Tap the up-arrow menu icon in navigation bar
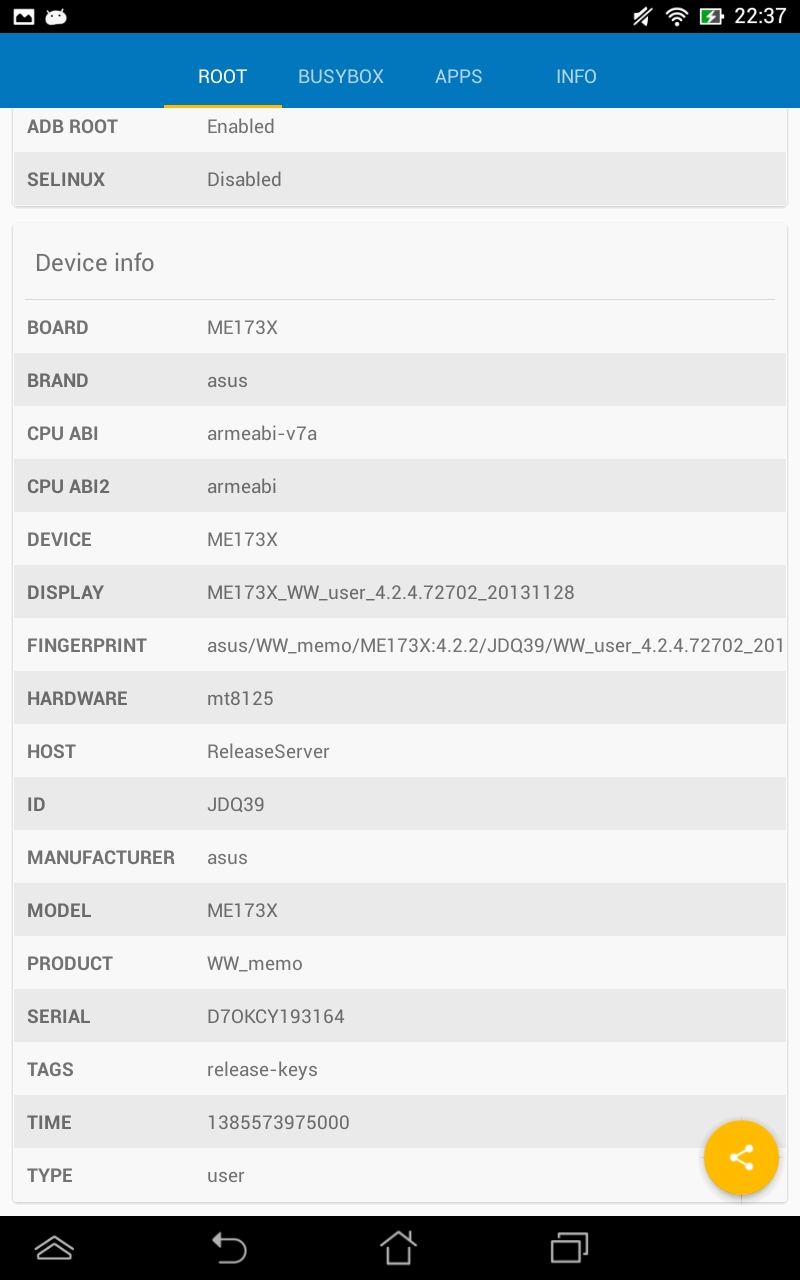The width and height of the screenshot is (800, 1280). tap(54, 1248)
